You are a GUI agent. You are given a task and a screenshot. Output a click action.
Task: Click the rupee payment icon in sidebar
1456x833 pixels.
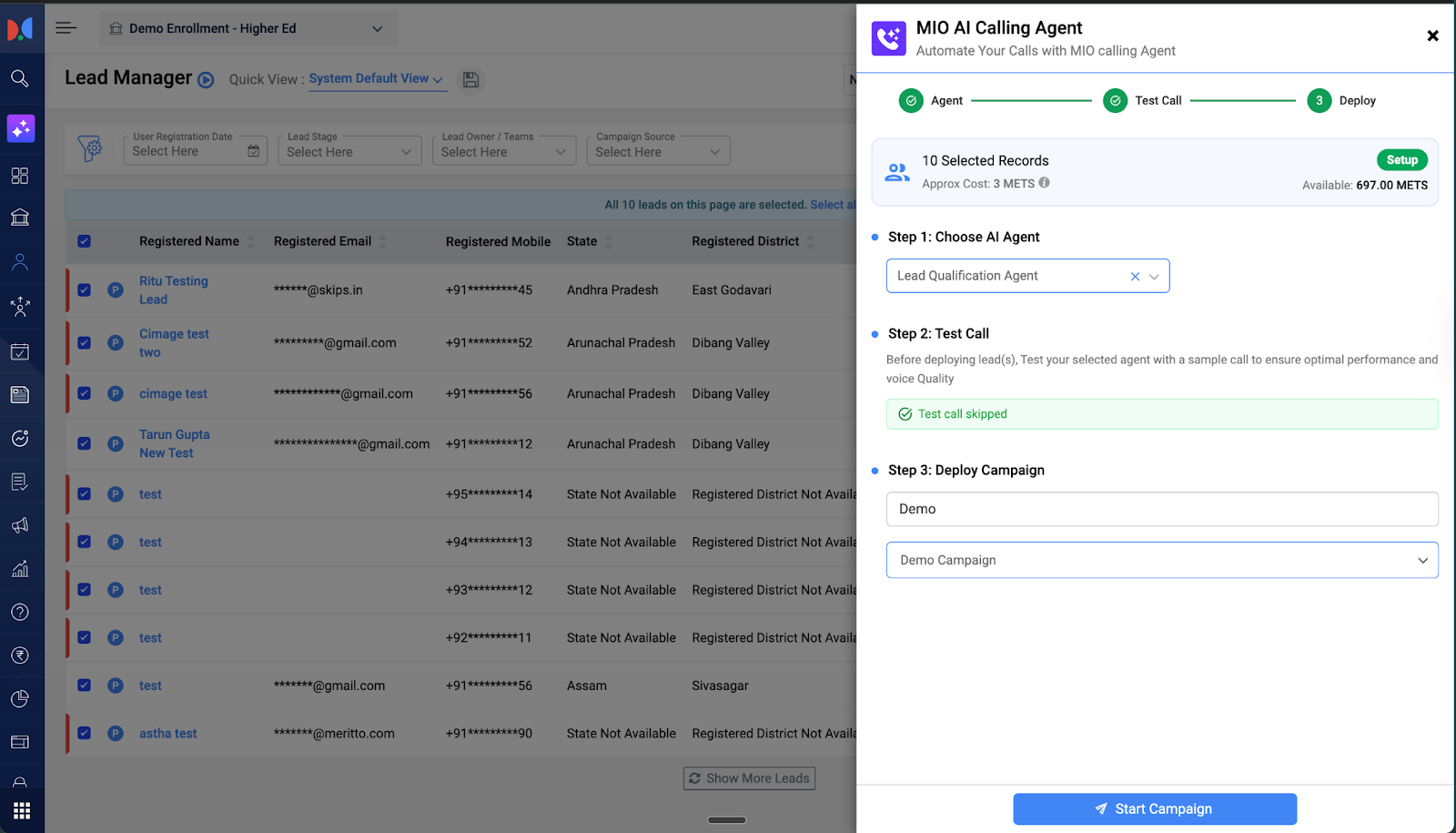[x=20, y=655]
